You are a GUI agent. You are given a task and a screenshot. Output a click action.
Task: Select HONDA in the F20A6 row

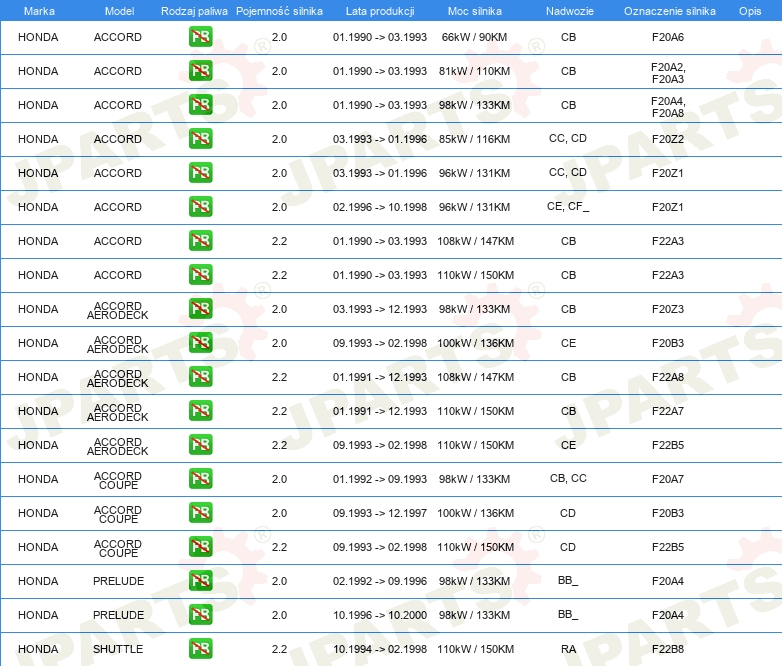coord(38,37)
